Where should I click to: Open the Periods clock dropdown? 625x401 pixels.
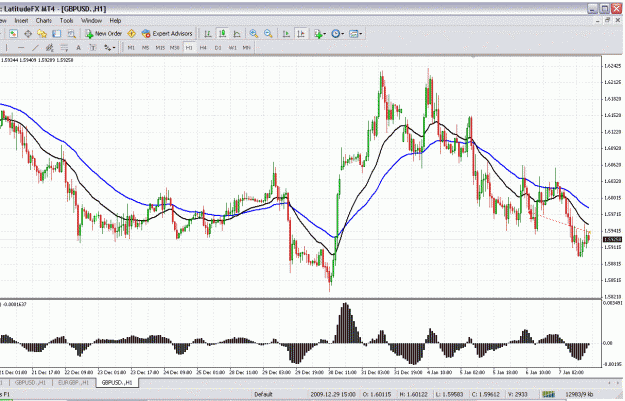pyautogui.click(x=337, y=34)
